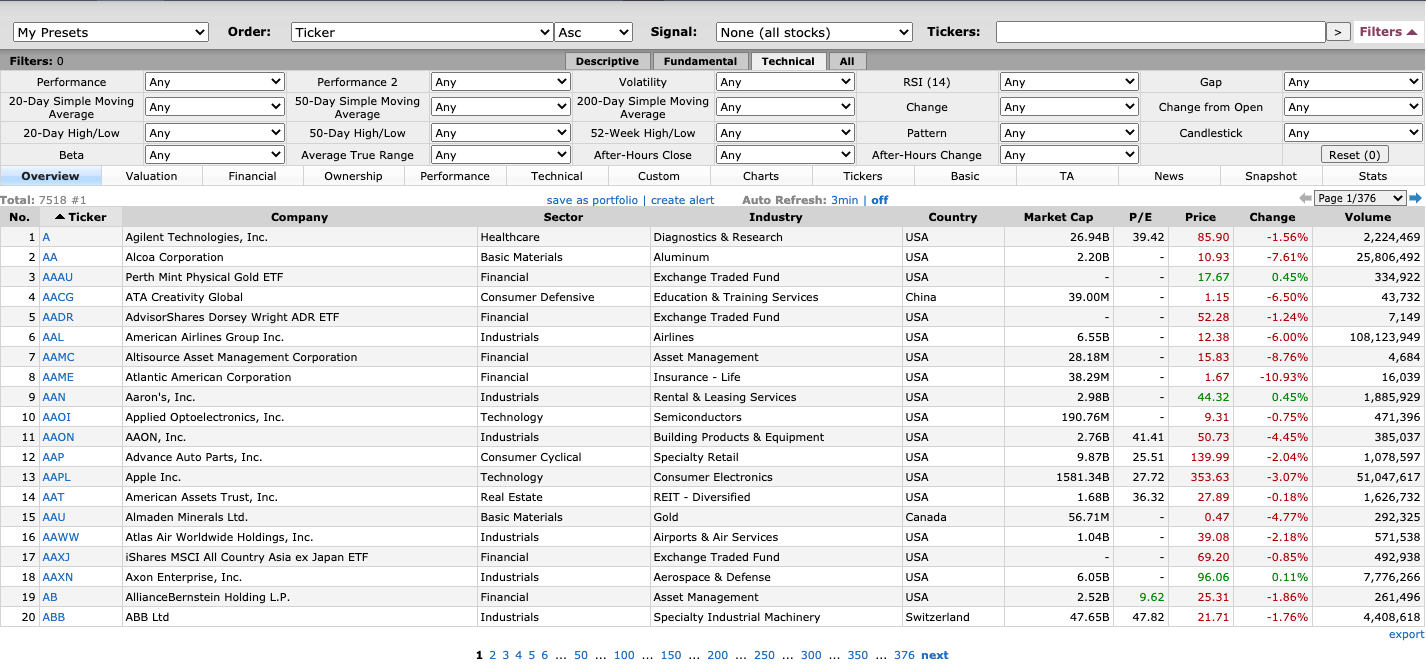
Task: Open ABB ticker link
Action: point(53,617)
